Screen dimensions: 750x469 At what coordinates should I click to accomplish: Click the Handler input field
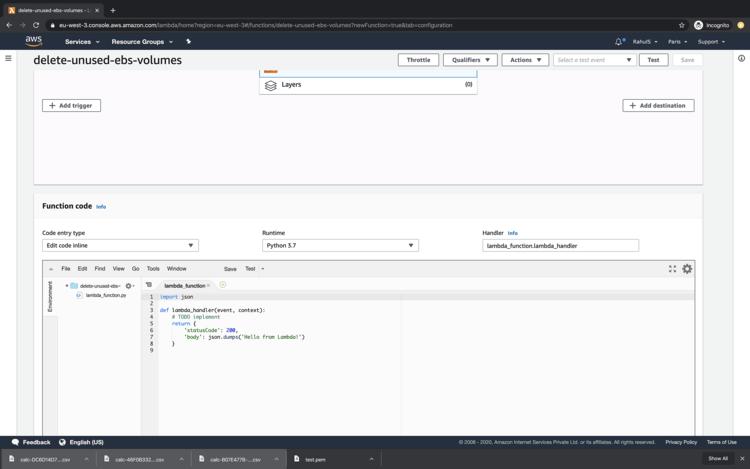pos(560,245)
